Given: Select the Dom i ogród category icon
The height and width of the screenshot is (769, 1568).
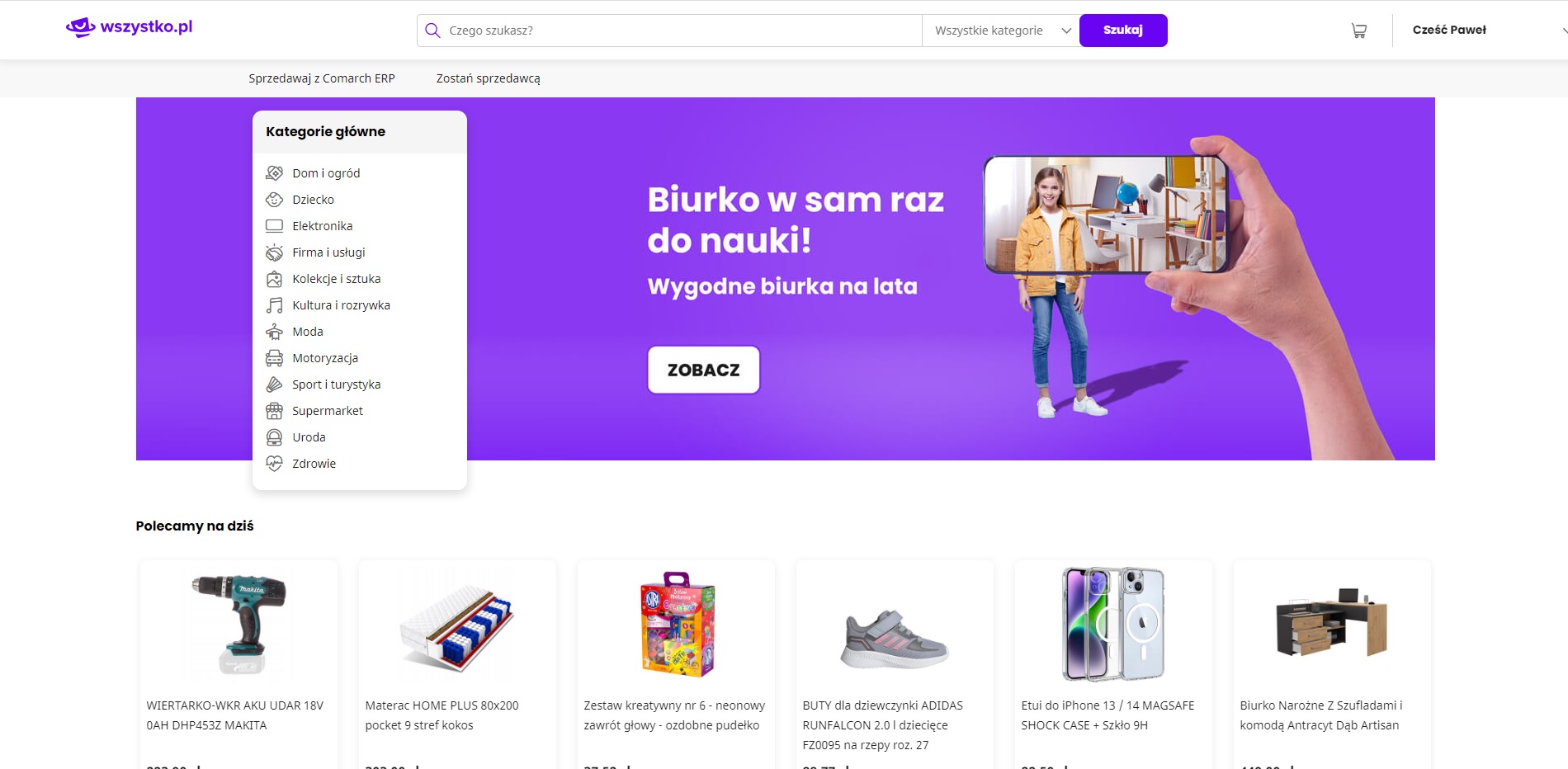Looking at the screenshot, I should [x=274, y=173].
